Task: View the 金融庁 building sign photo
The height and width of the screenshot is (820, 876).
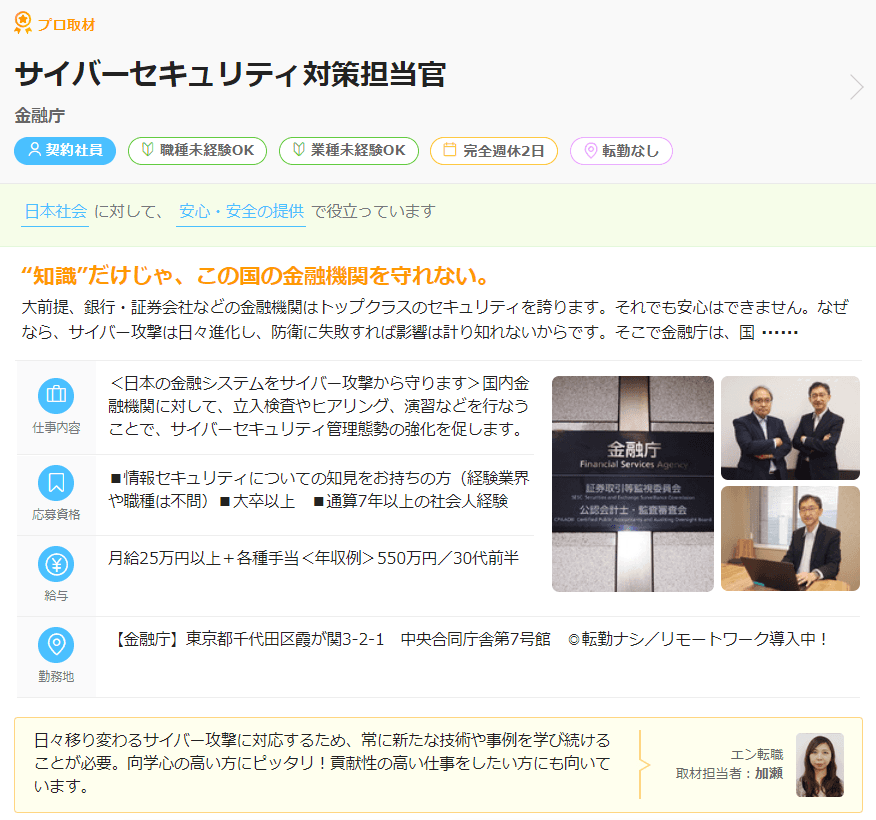Action: [x=632, y=484]
